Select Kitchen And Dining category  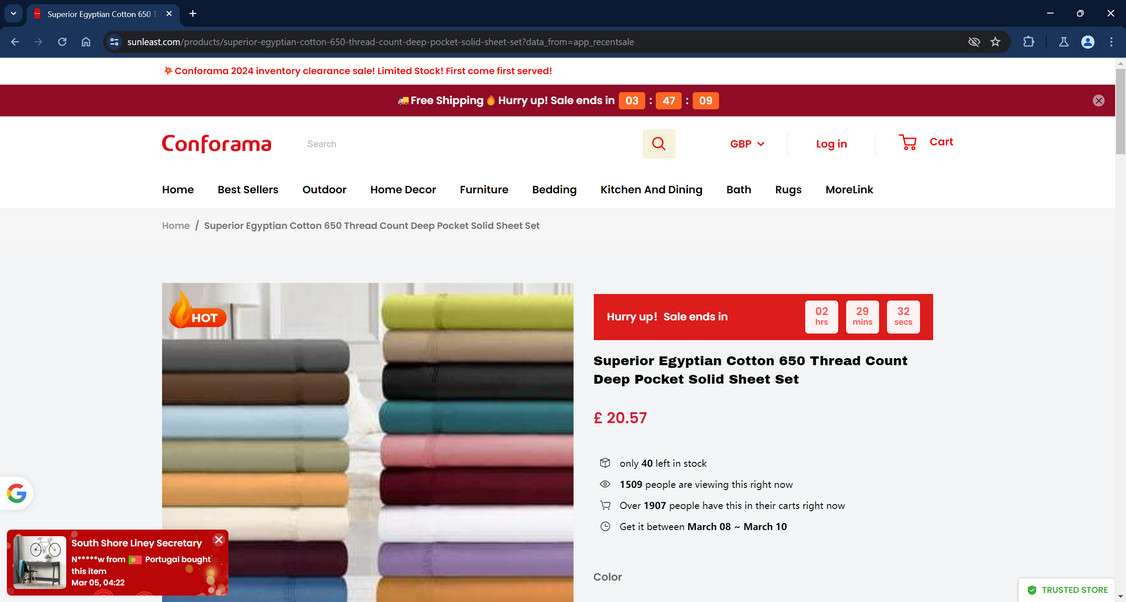pyautogui.click(x=651, y=190)
